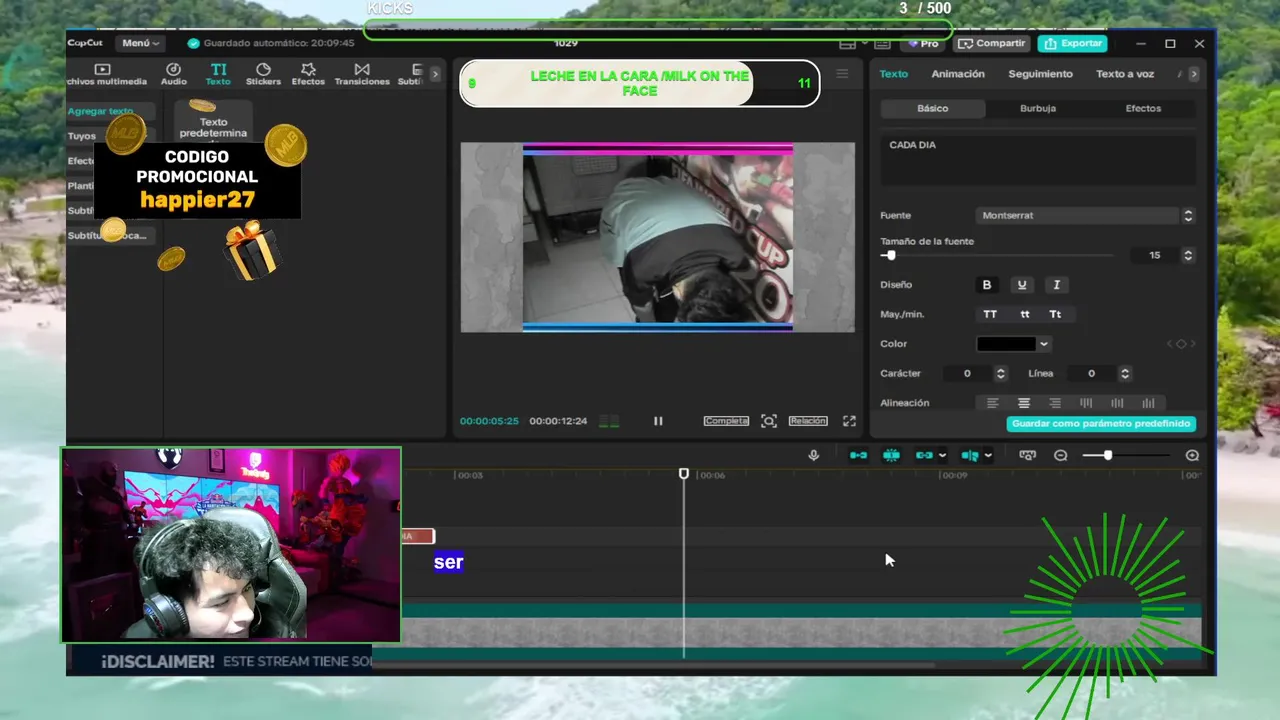
Task: Zoom out the timeline
Action: [1061, 455]
